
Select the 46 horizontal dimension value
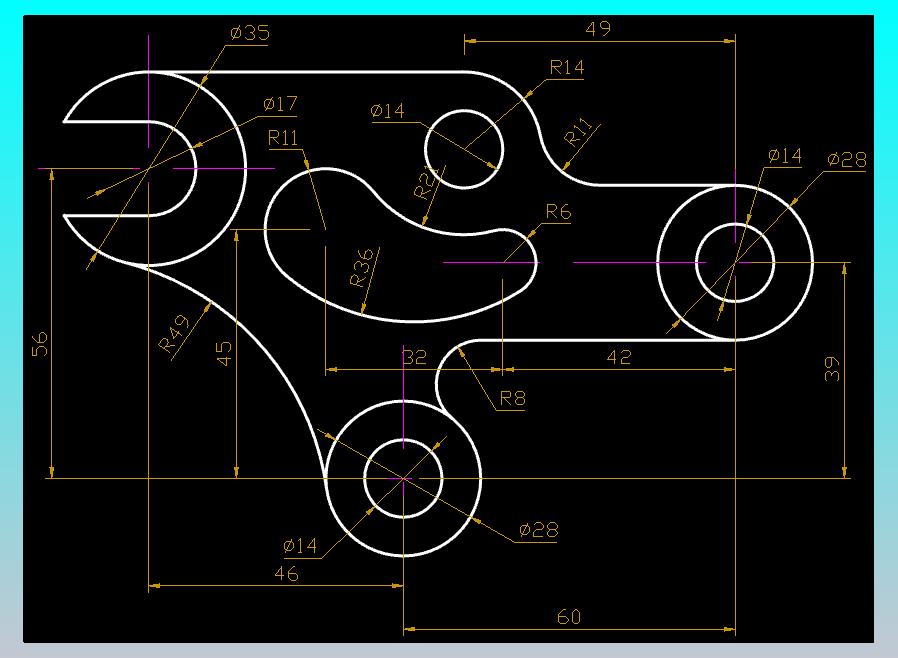point(286,573)
